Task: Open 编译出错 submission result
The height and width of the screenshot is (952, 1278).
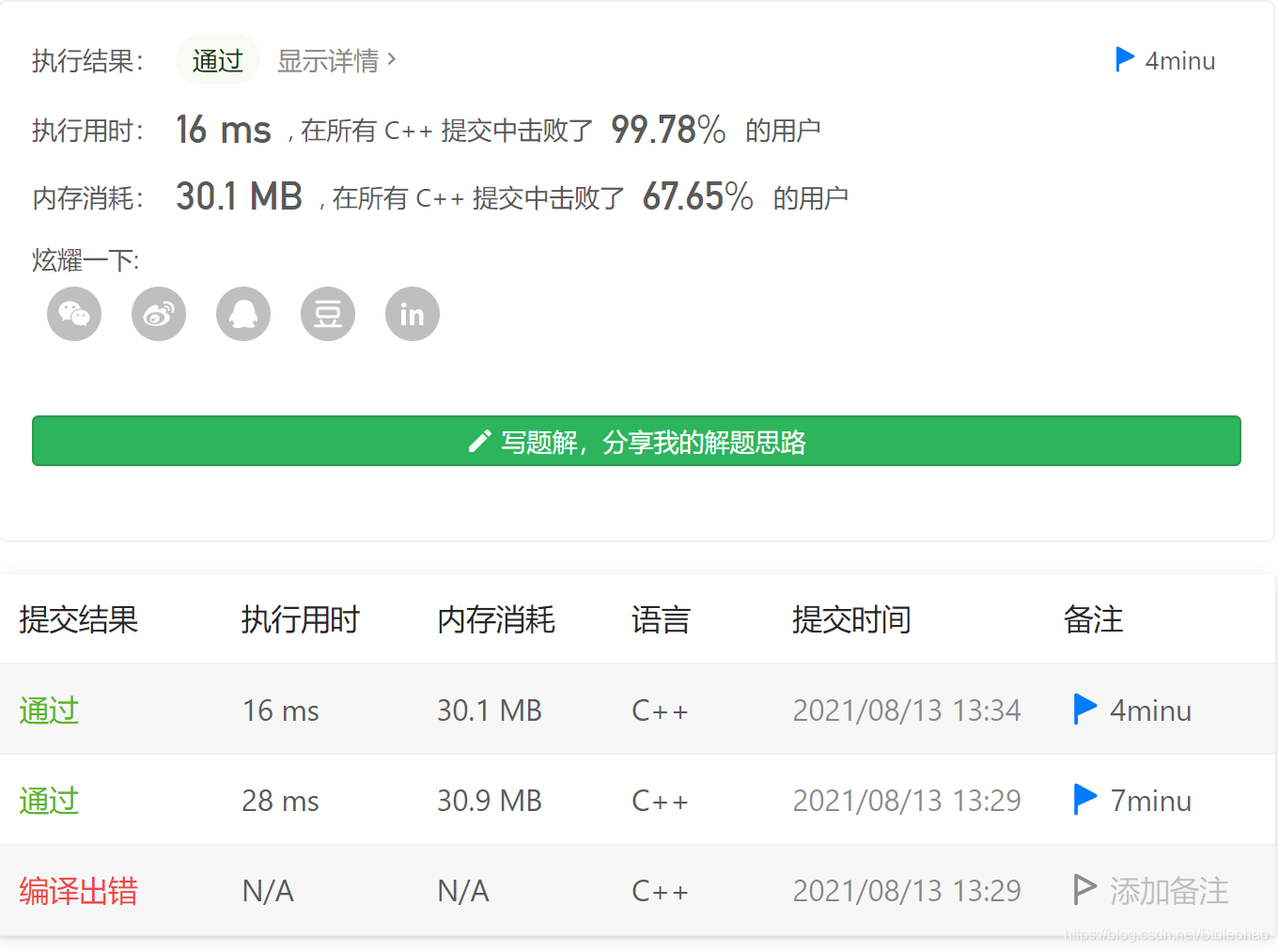Action: pos(79,891)
